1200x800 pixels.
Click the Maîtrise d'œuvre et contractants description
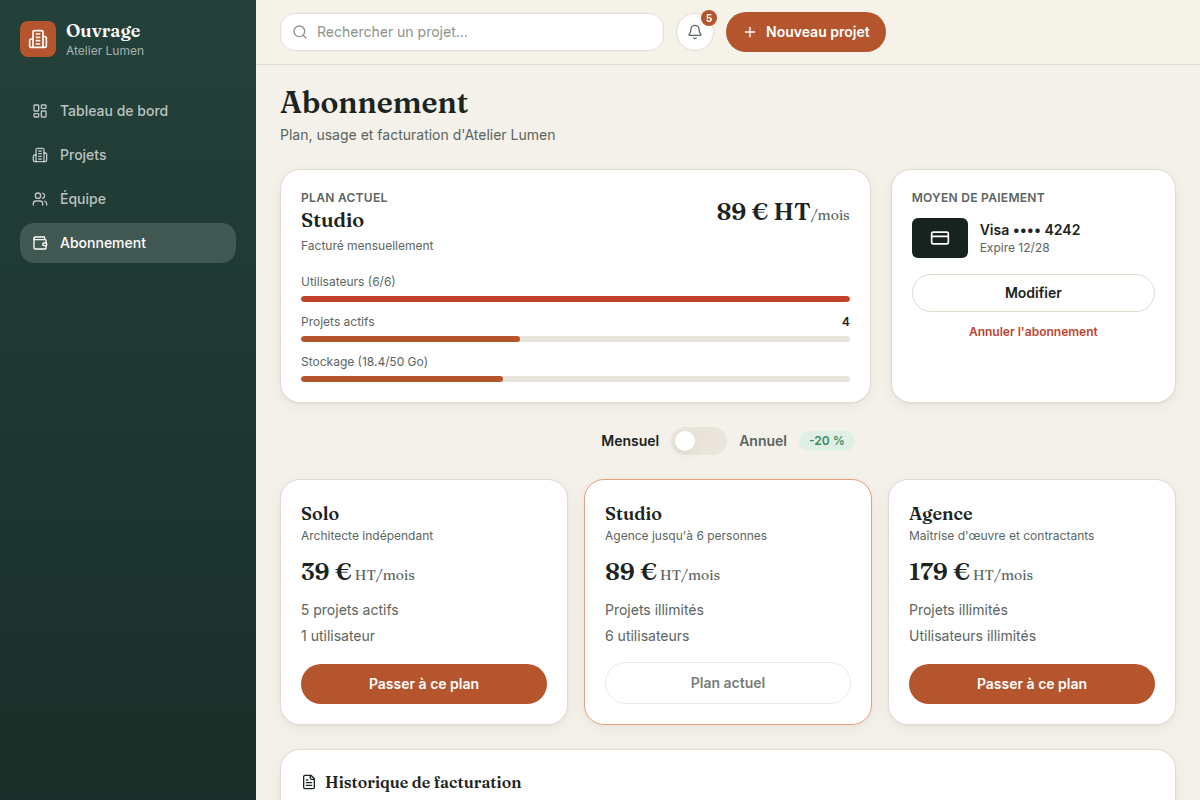1002,536
